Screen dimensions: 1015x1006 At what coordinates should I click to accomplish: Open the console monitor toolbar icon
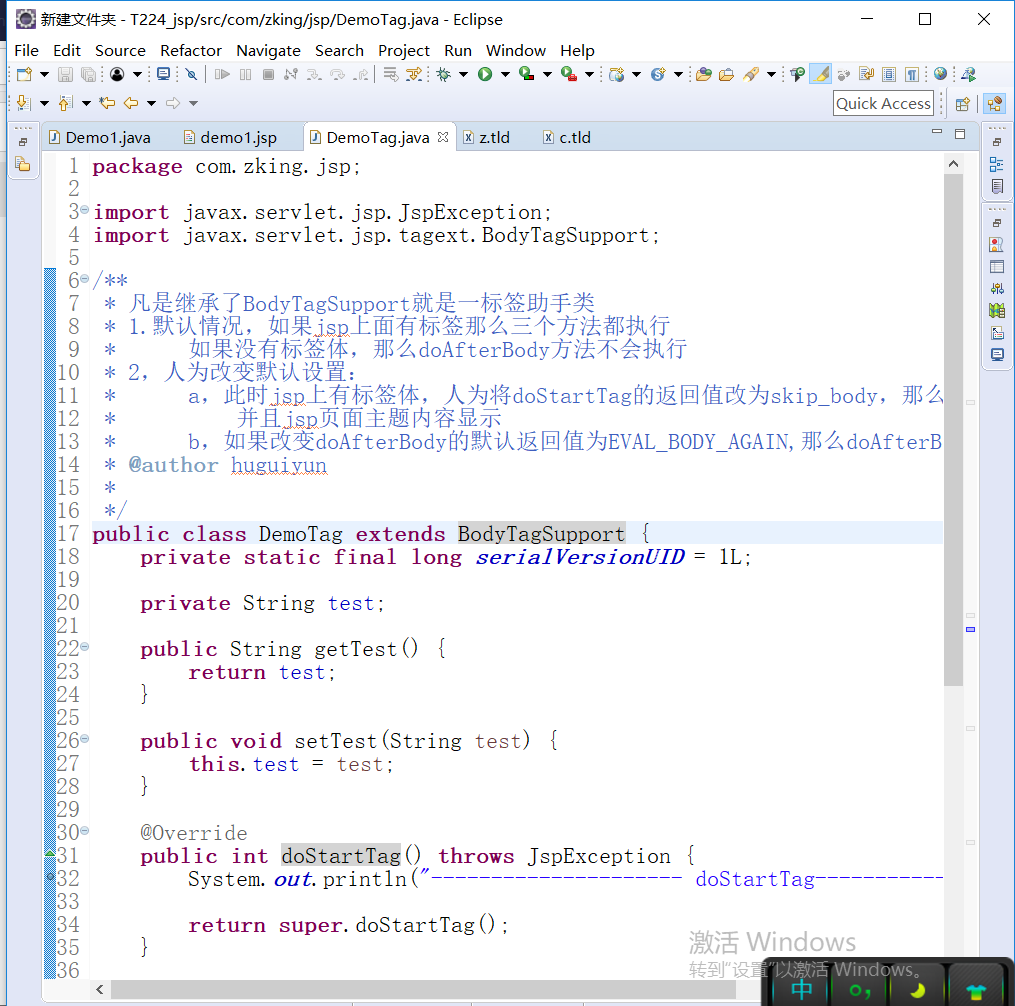[163, 74]
